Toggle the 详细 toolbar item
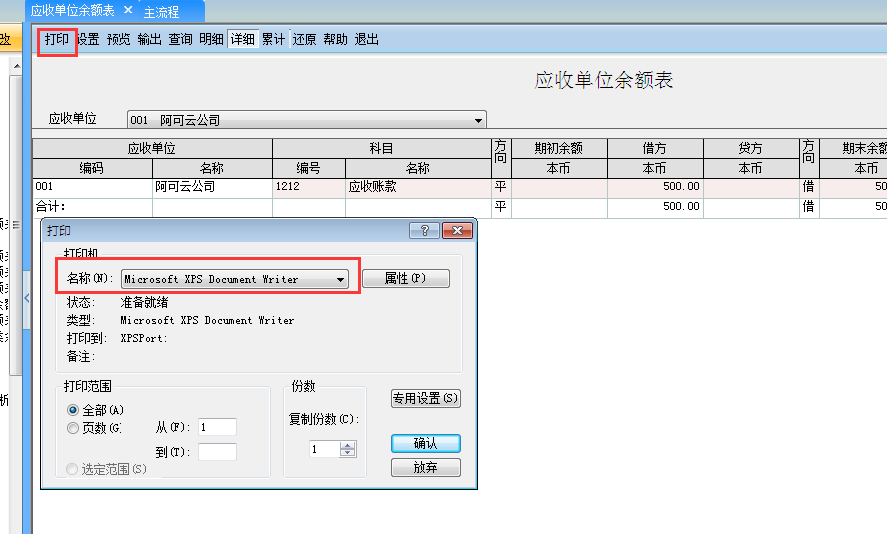Screen dimensions: 887x534 pos(243,39)
